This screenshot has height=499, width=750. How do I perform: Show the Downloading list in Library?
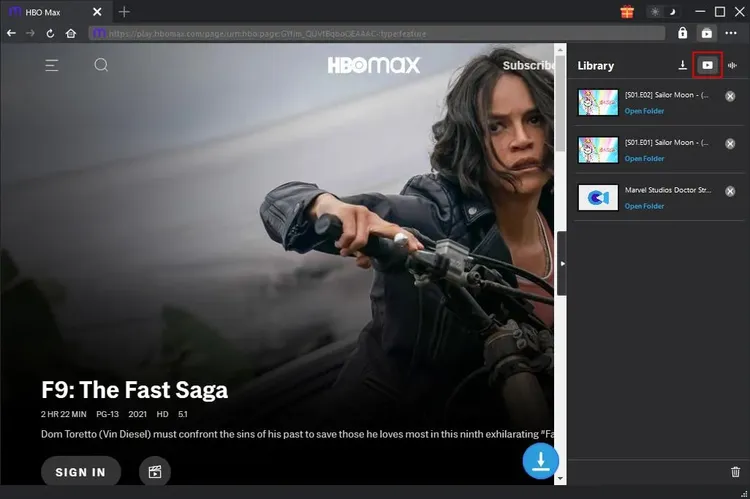(682, 65)
